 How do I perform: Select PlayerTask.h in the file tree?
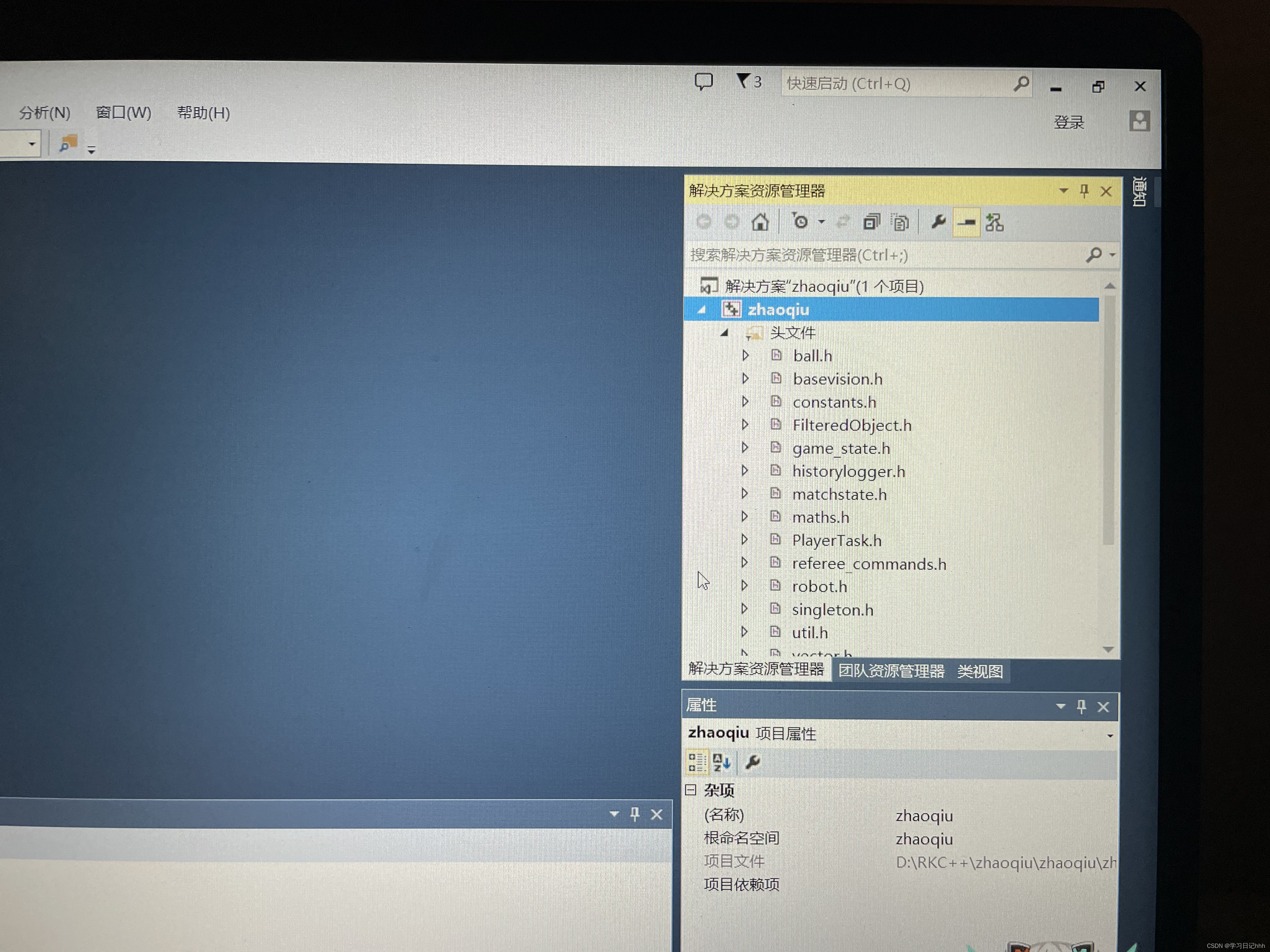836,541
